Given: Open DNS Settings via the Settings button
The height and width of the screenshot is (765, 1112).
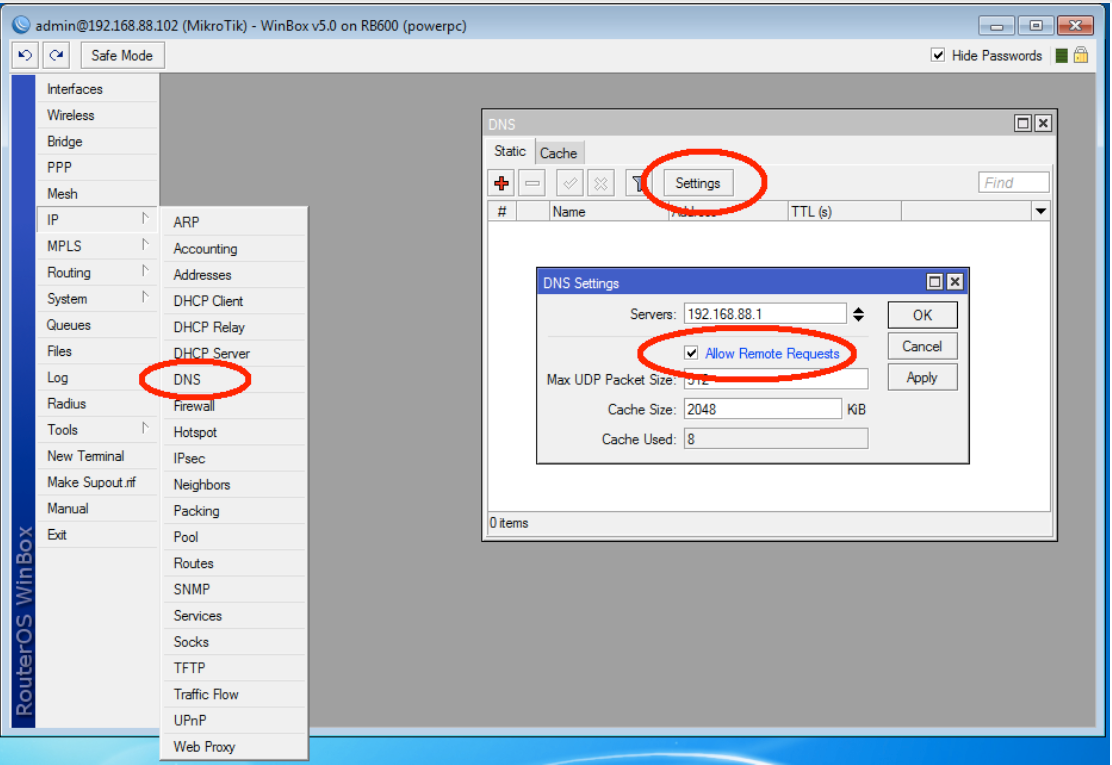Looking at the screenshot, I should pos(698,184).
